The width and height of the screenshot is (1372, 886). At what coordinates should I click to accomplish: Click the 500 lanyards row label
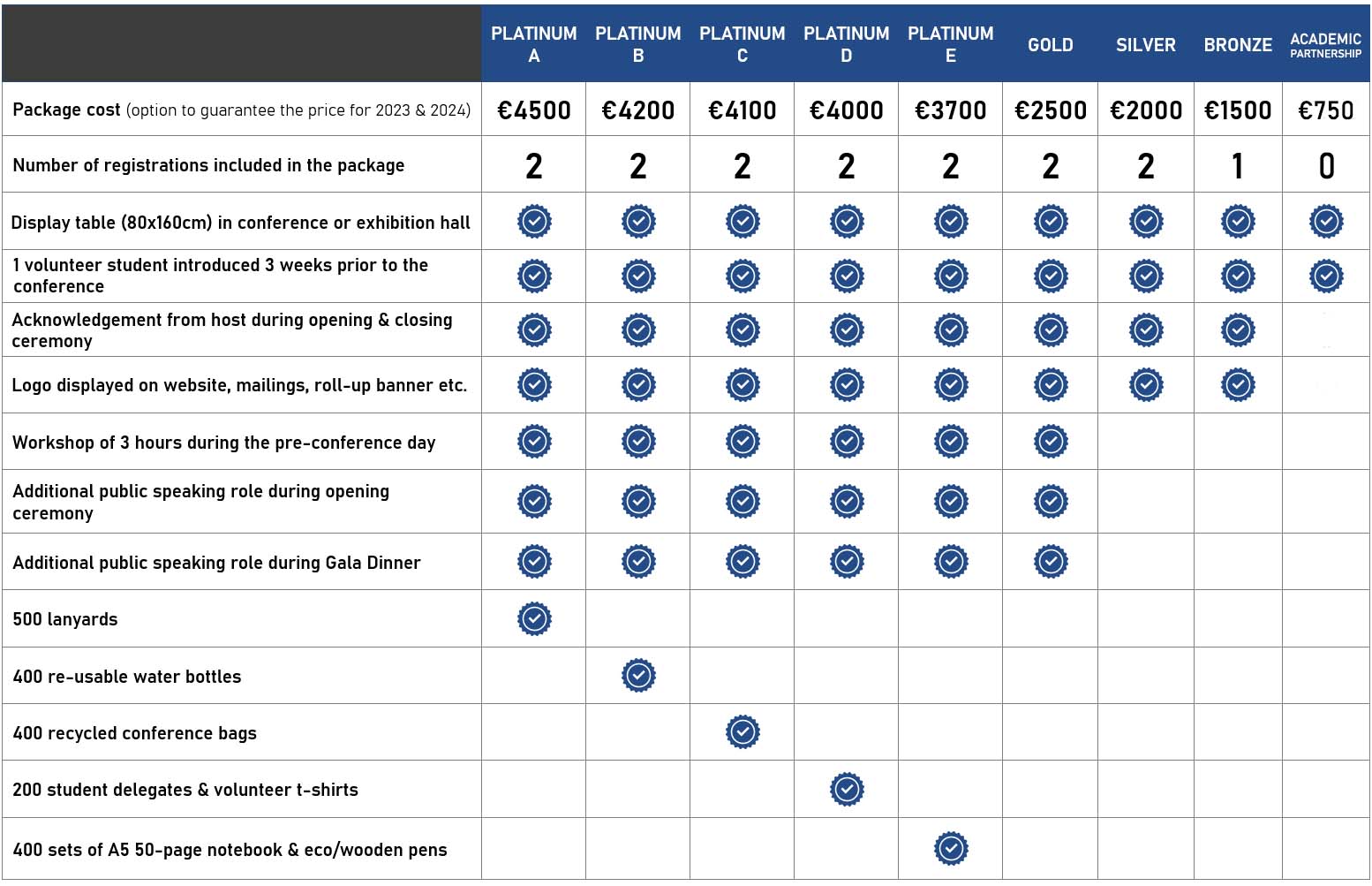coord(65,619)
